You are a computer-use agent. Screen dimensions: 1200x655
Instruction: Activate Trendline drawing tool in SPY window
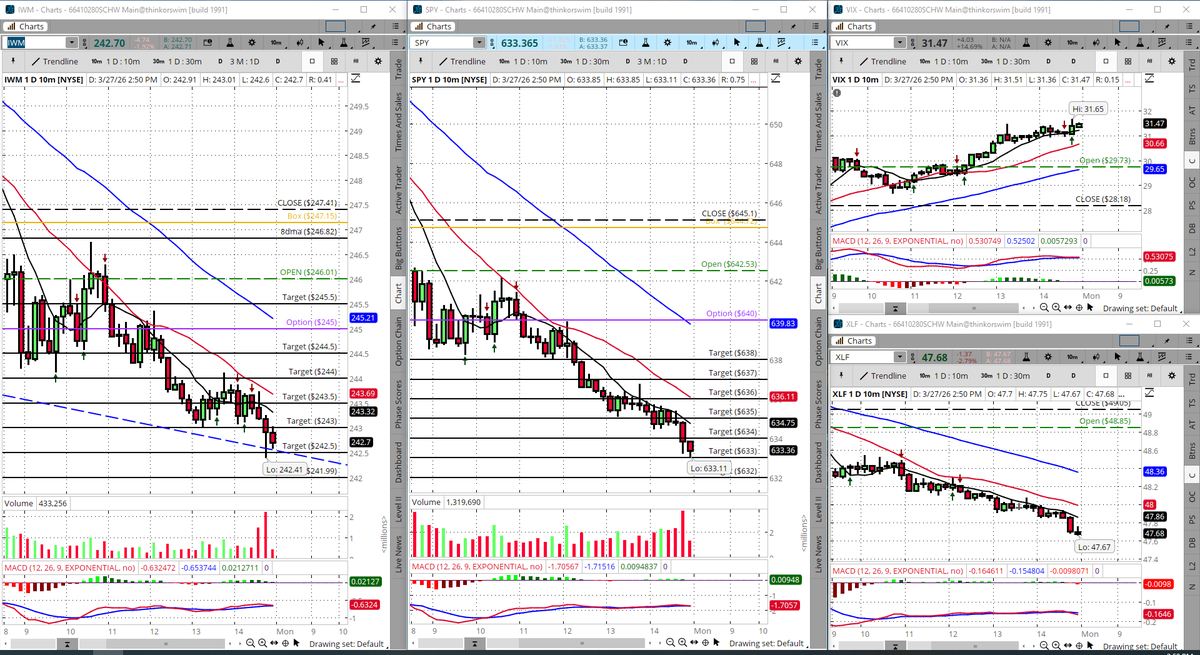463,62
